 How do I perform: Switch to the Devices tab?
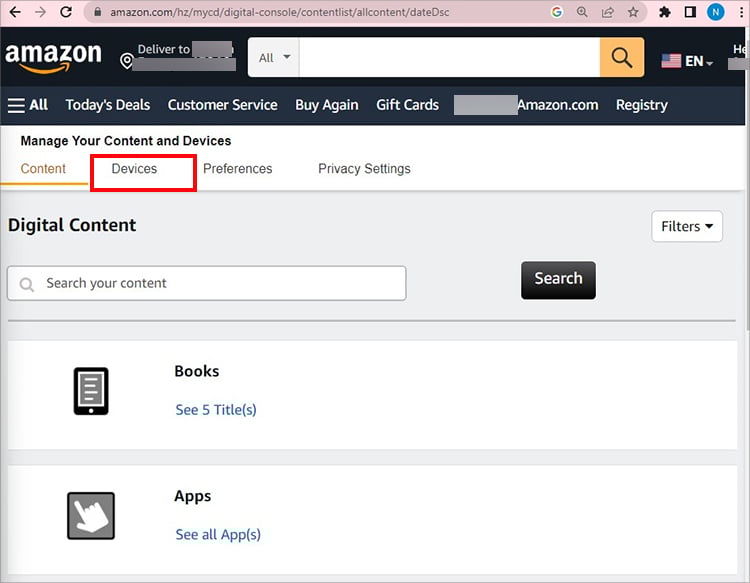134,169
